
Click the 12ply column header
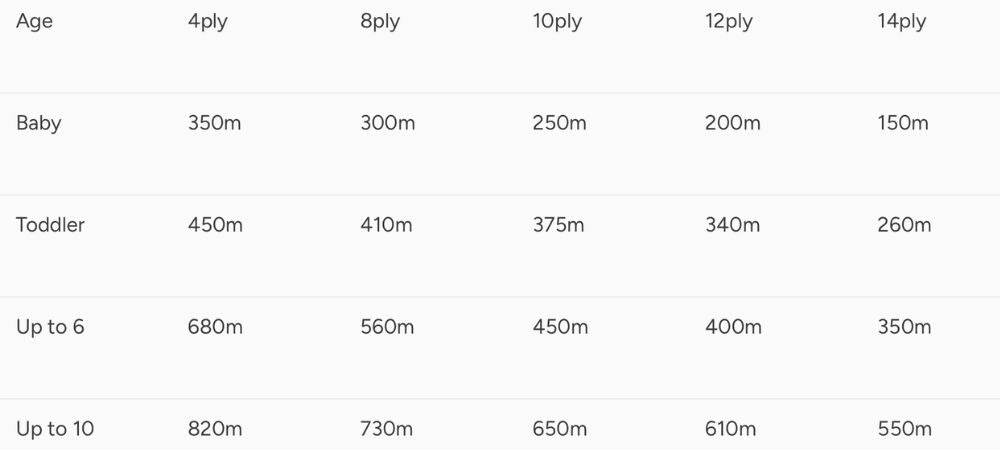click(x=730, y=22)
